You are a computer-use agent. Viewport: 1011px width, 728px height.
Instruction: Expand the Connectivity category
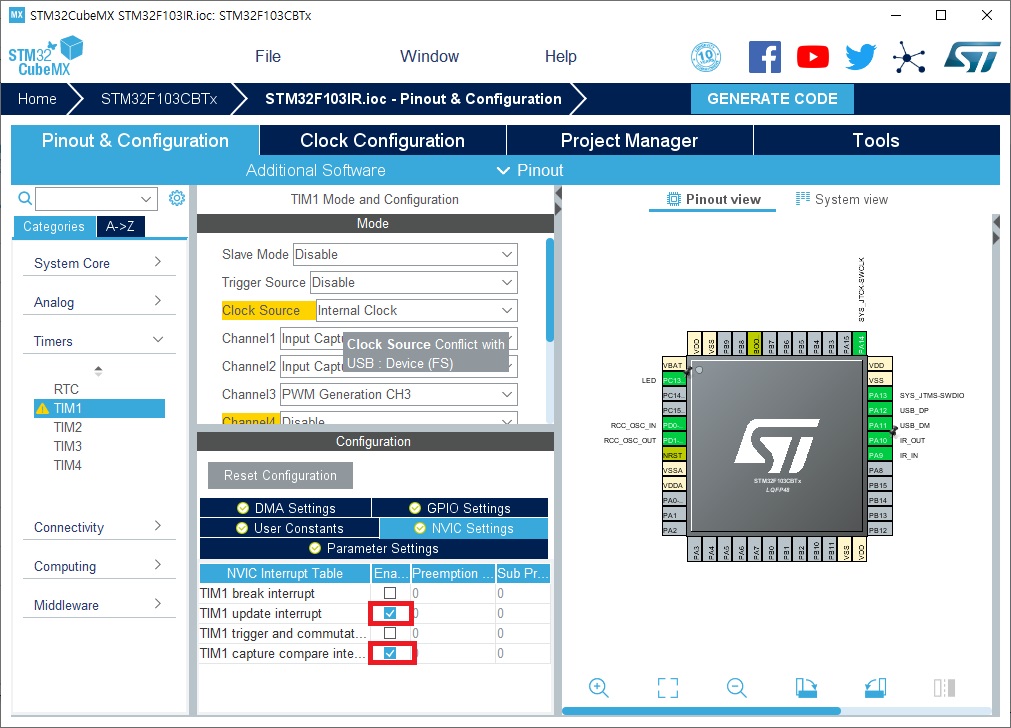[x=99, y=527]
